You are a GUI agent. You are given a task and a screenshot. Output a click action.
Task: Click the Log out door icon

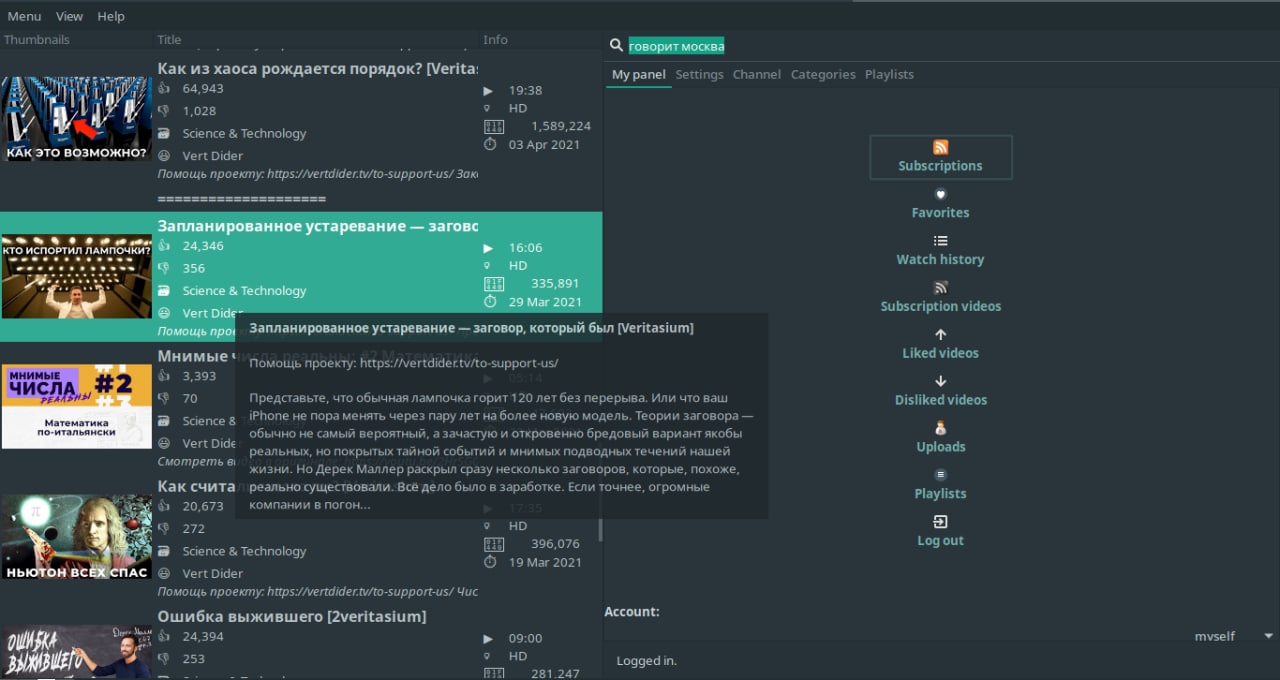940,522
